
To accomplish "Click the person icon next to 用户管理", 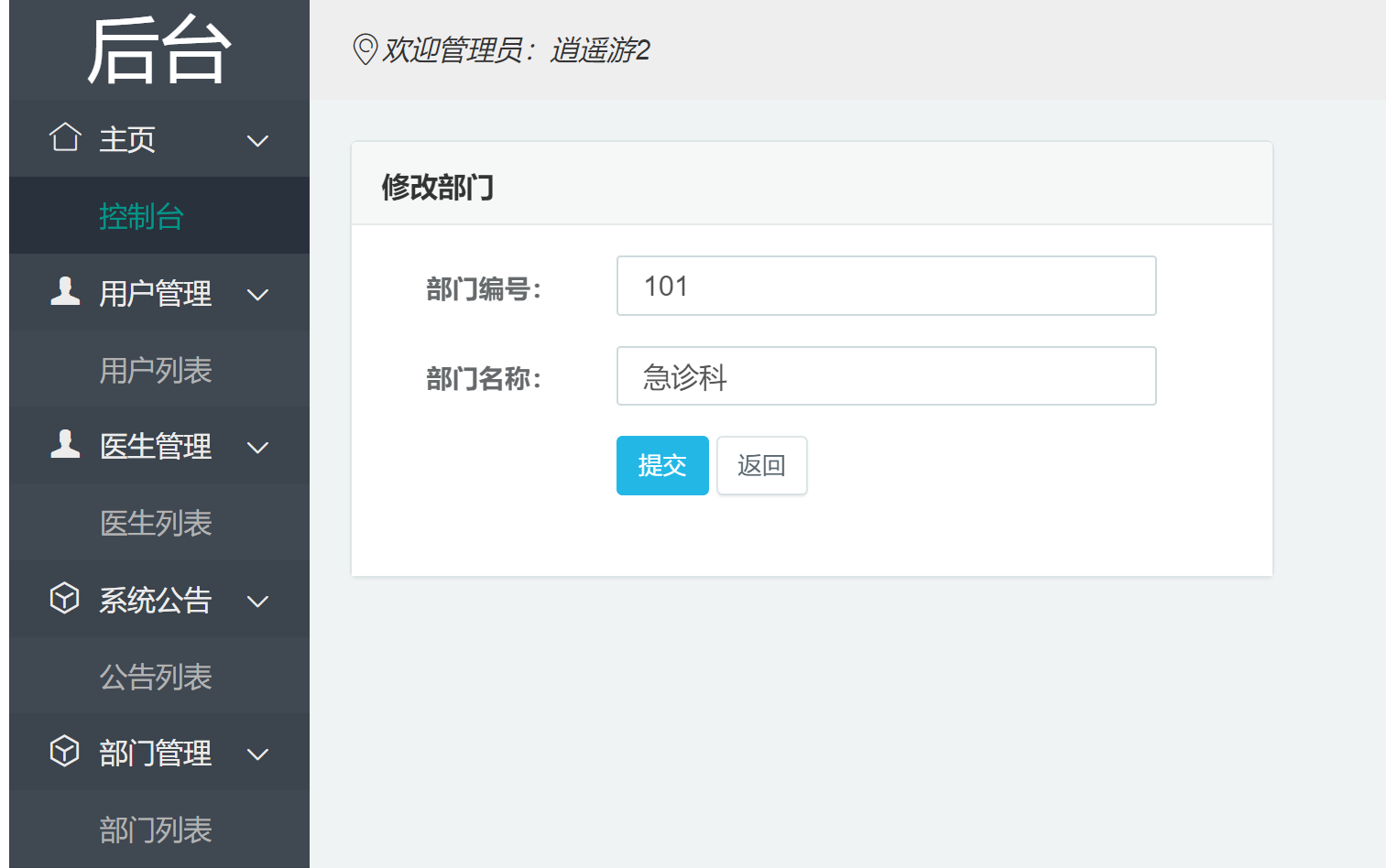I will pyautogui.click(x=65, y=290).
